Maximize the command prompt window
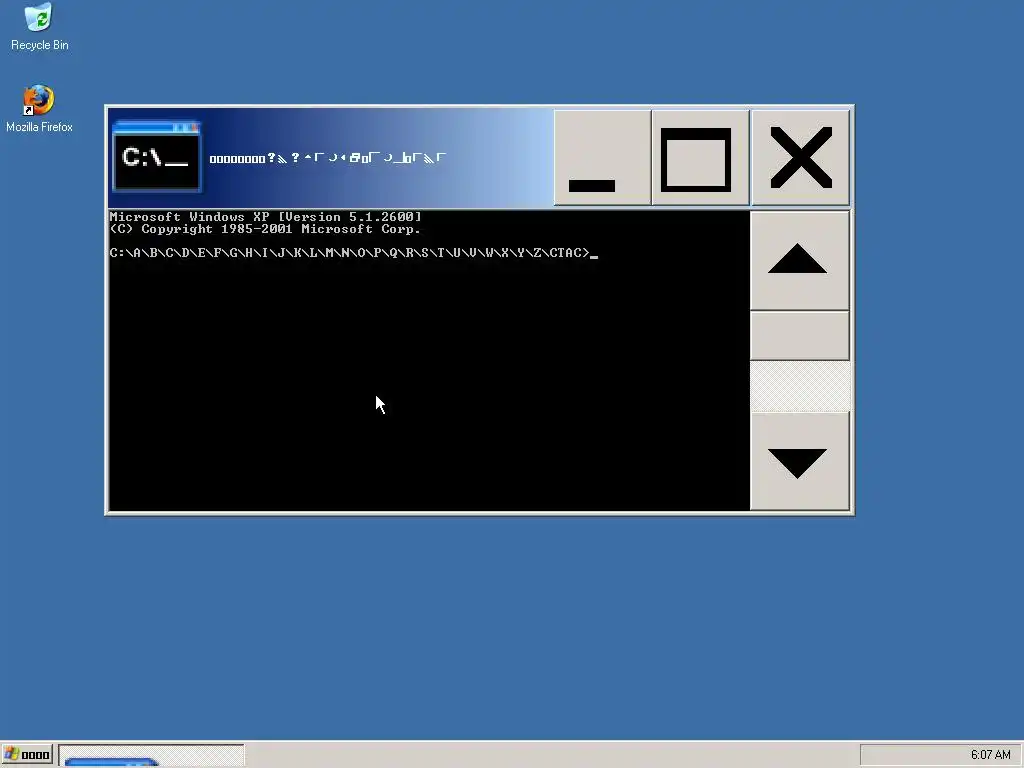Screen dimensions: 1024x768 [x=701, y=157]
